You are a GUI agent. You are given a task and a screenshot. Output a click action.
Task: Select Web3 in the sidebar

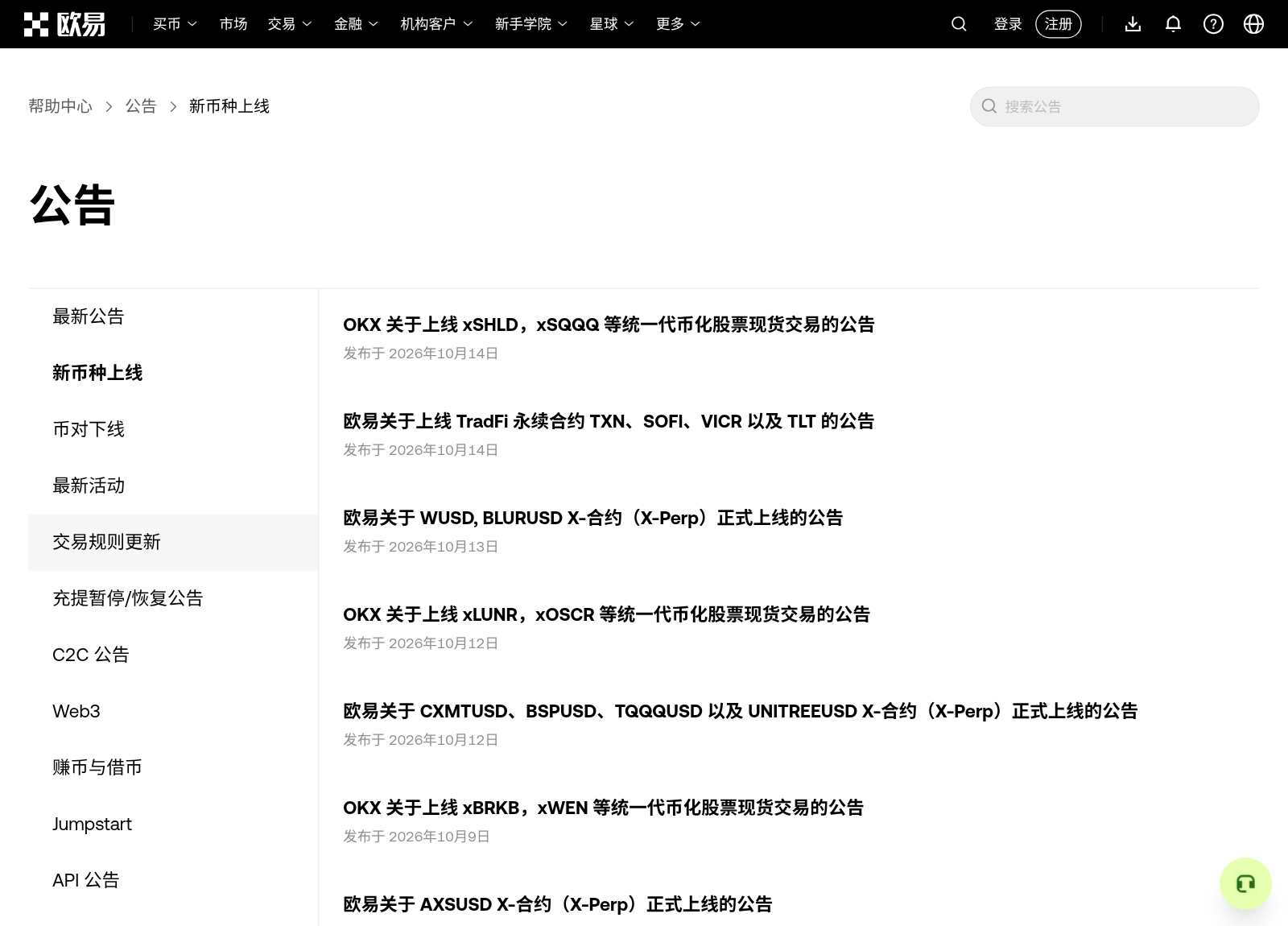[173, 711]
